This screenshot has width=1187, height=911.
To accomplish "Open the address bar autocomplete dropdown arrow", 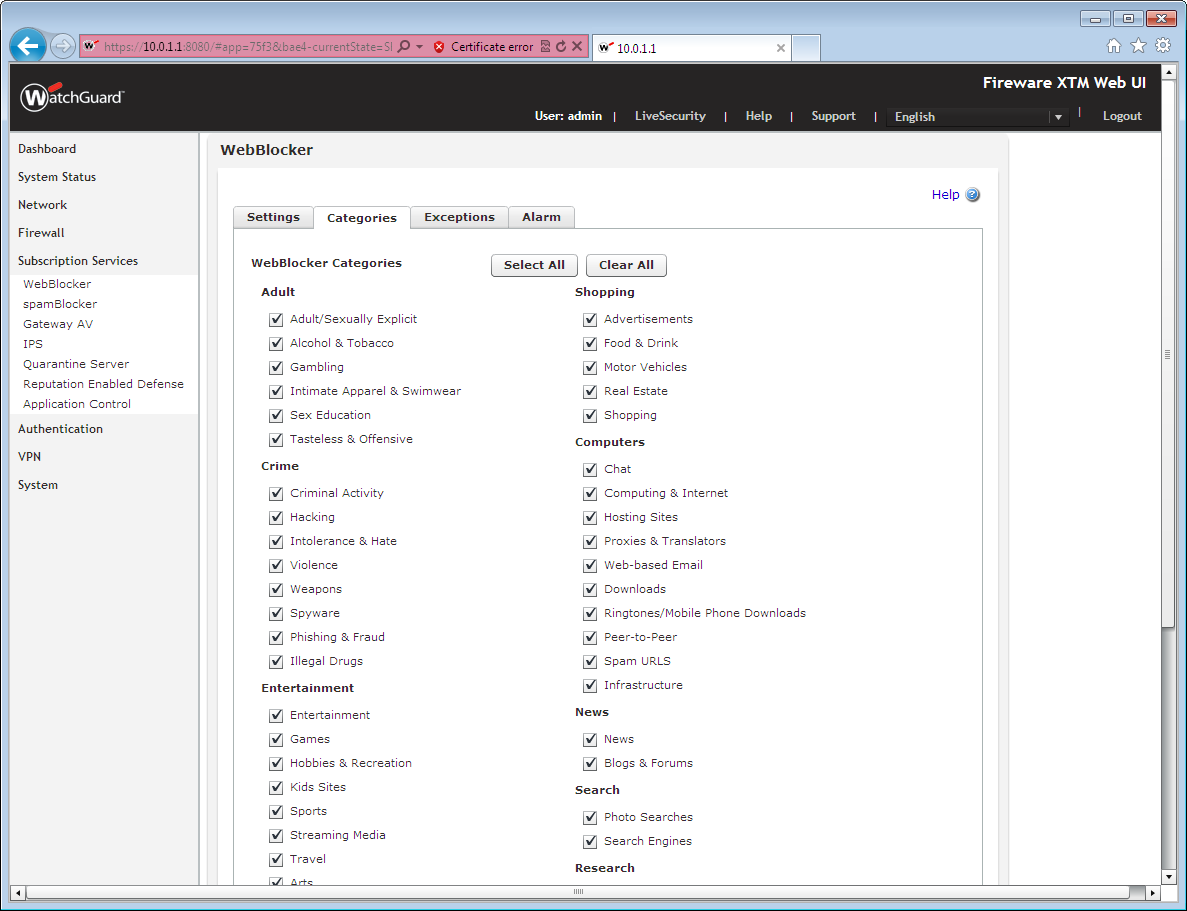I will [419, 46].
